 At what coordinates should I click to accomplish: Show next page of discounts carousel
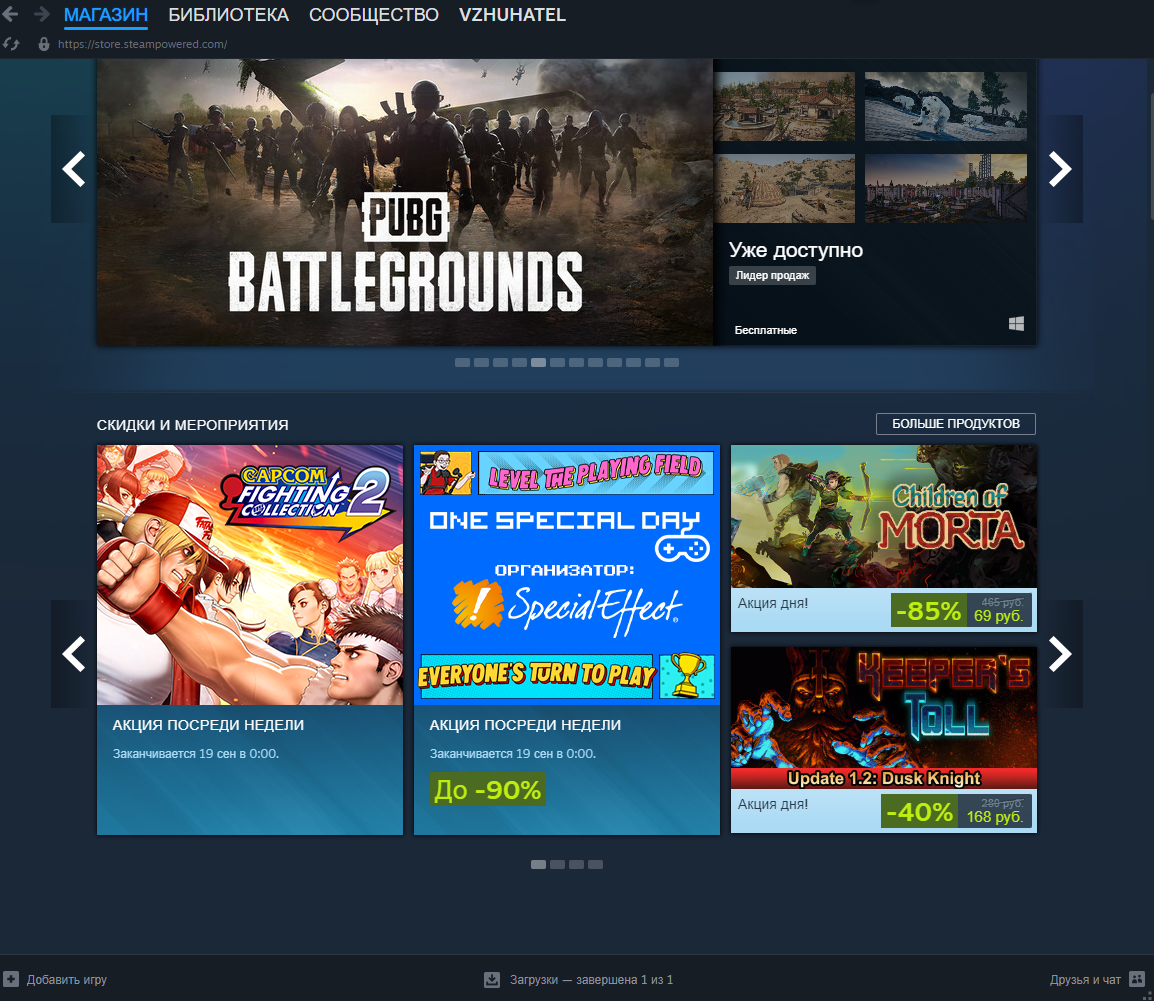point(1060,654)
